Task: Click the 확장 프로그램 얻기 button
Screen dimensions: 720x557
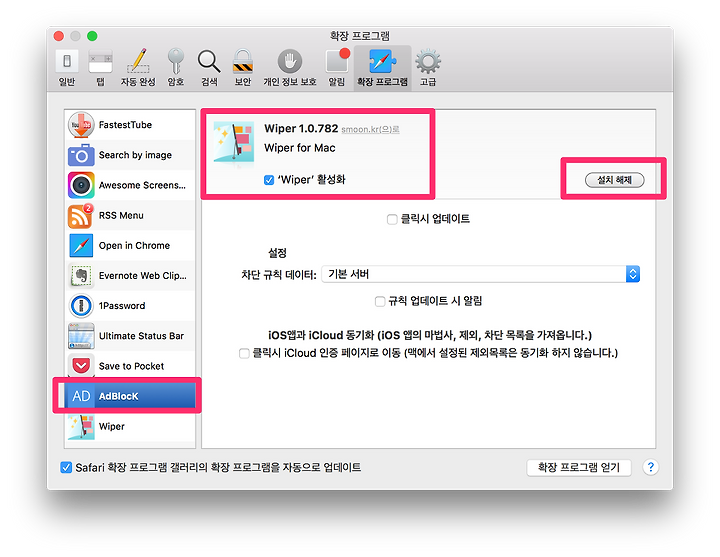Action: (x=579, y=467)
